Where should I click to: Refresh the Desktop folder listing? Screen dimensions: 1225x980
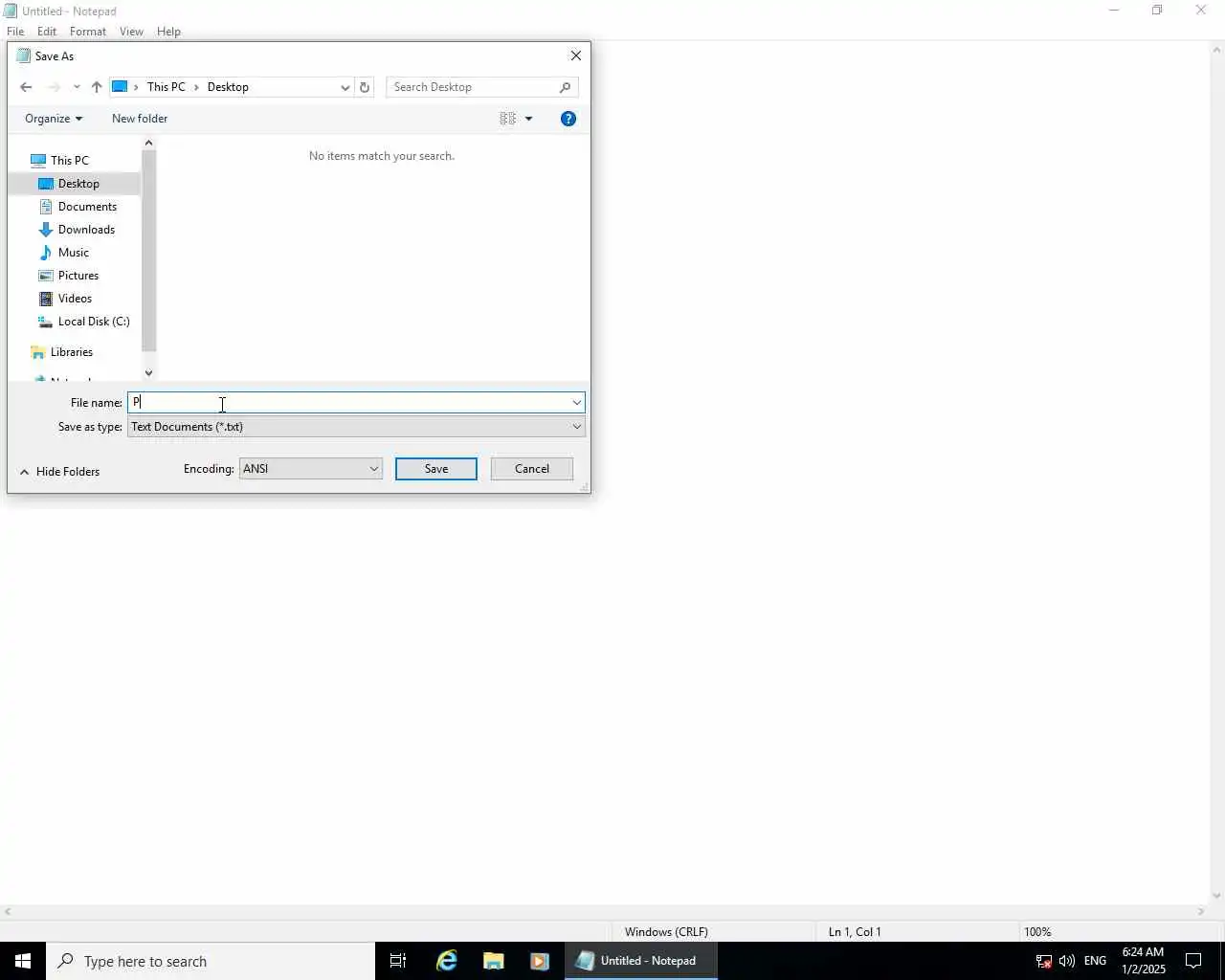coord(365,87)
